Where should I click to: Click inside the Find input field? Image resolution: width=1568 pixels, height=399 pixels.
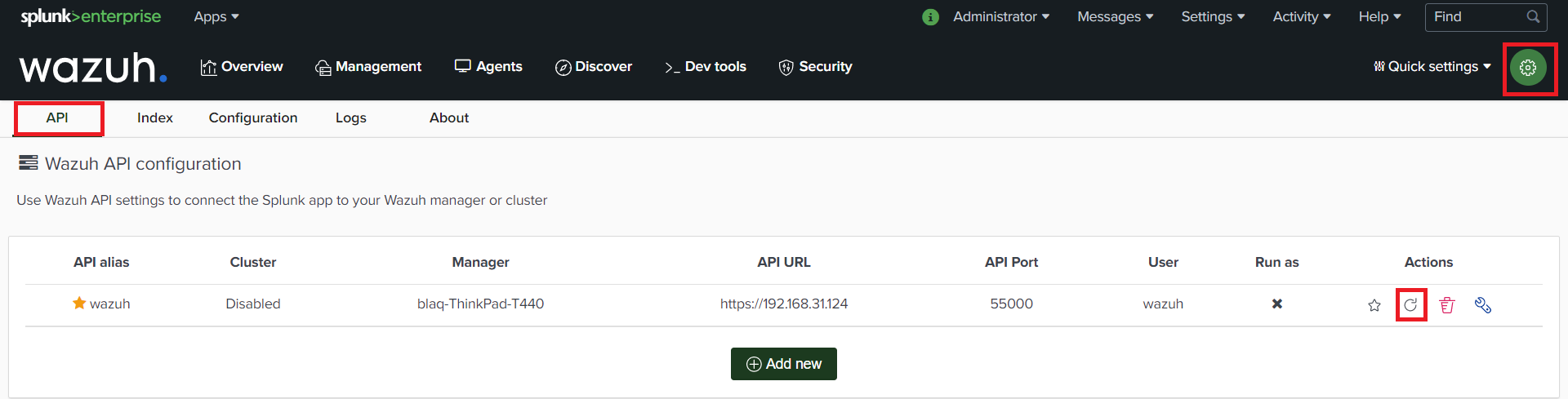tap(1475, 17)
